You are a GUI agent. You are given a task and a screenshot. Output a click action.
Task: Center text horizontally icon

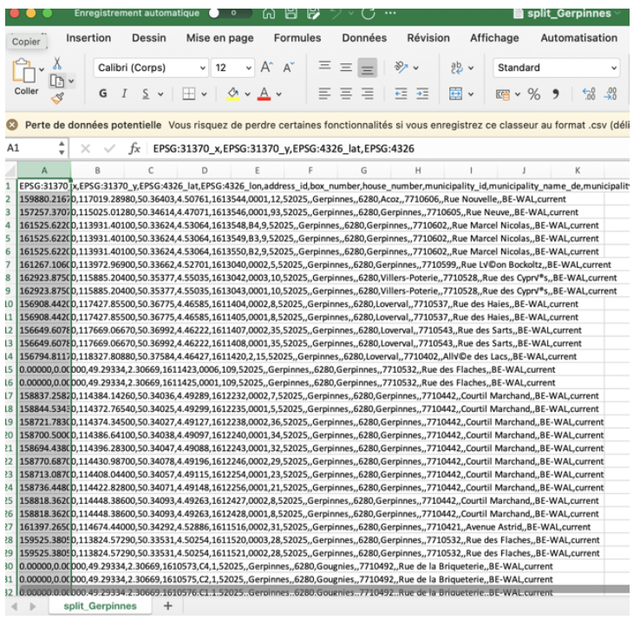coord(346,94)
